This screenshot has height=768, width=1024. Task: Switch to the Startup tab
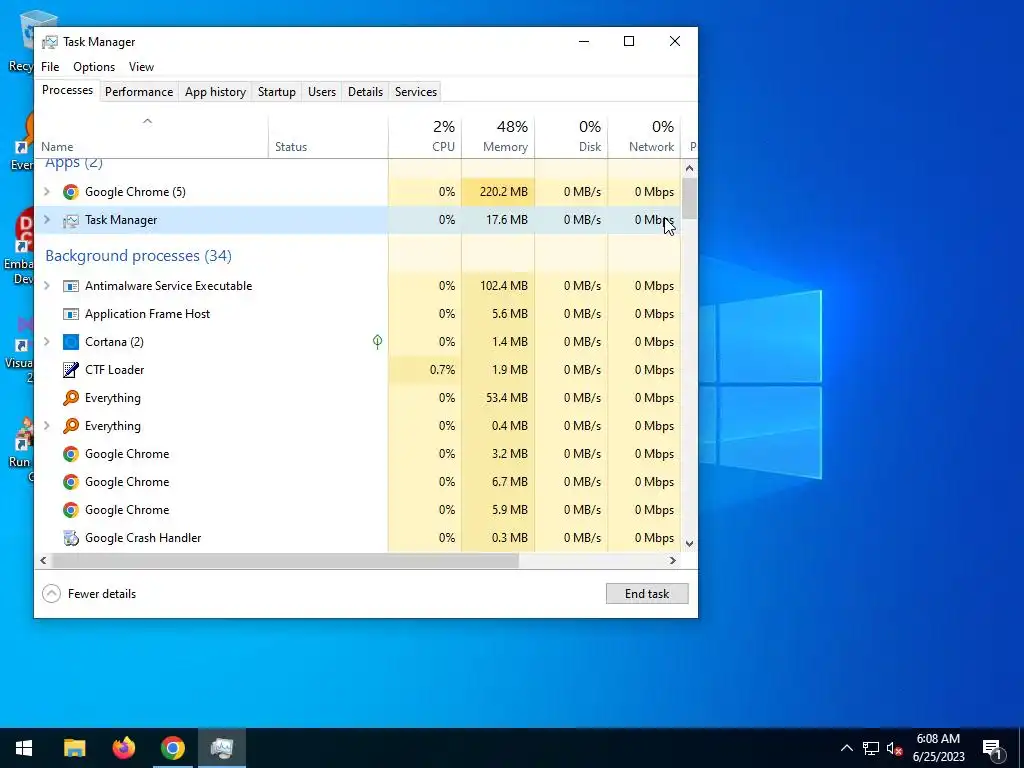(277, 92)
